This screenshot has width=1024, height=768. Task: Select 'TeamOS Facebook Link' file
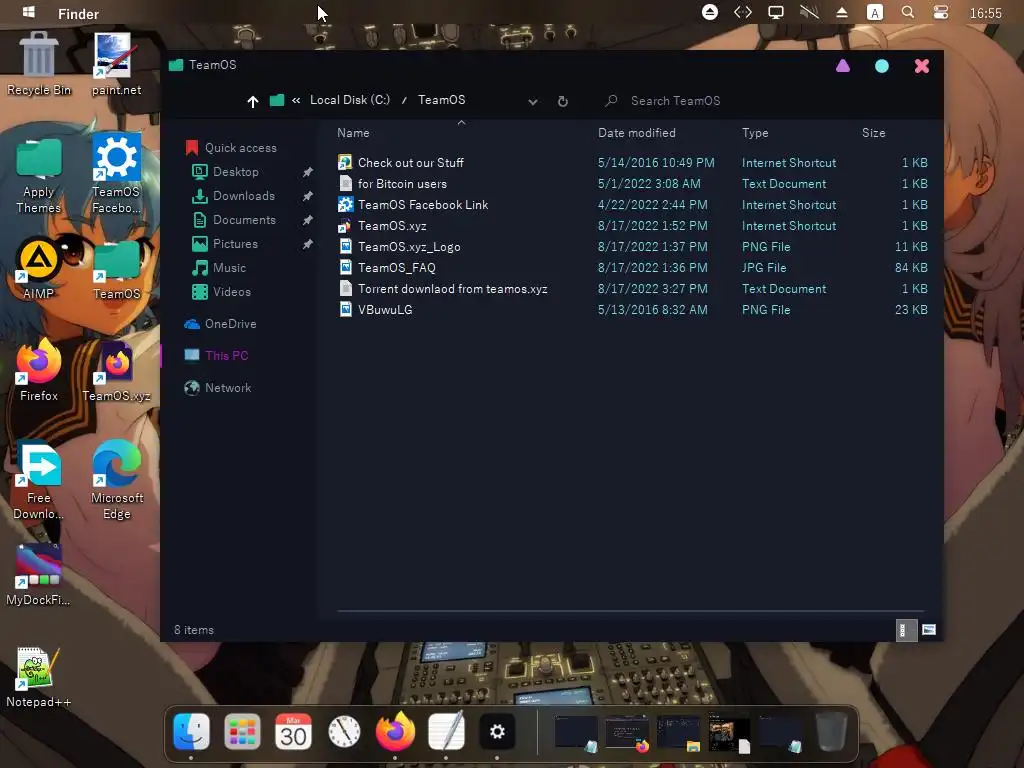[632, 204]
